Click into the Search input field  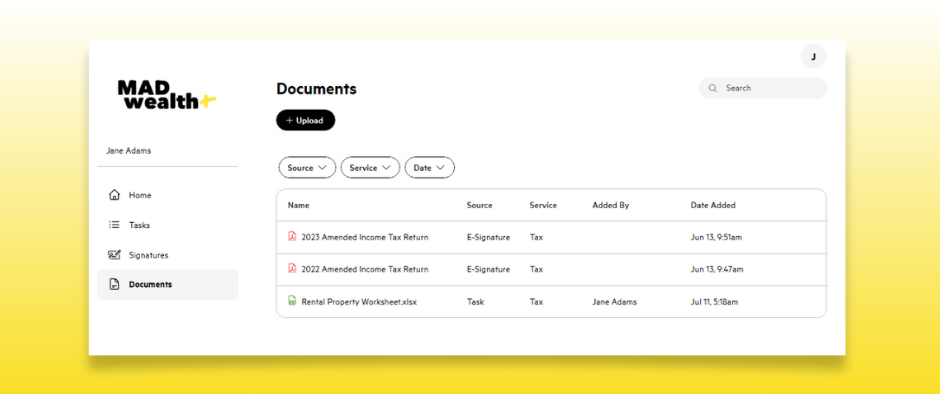pos(763,88)
